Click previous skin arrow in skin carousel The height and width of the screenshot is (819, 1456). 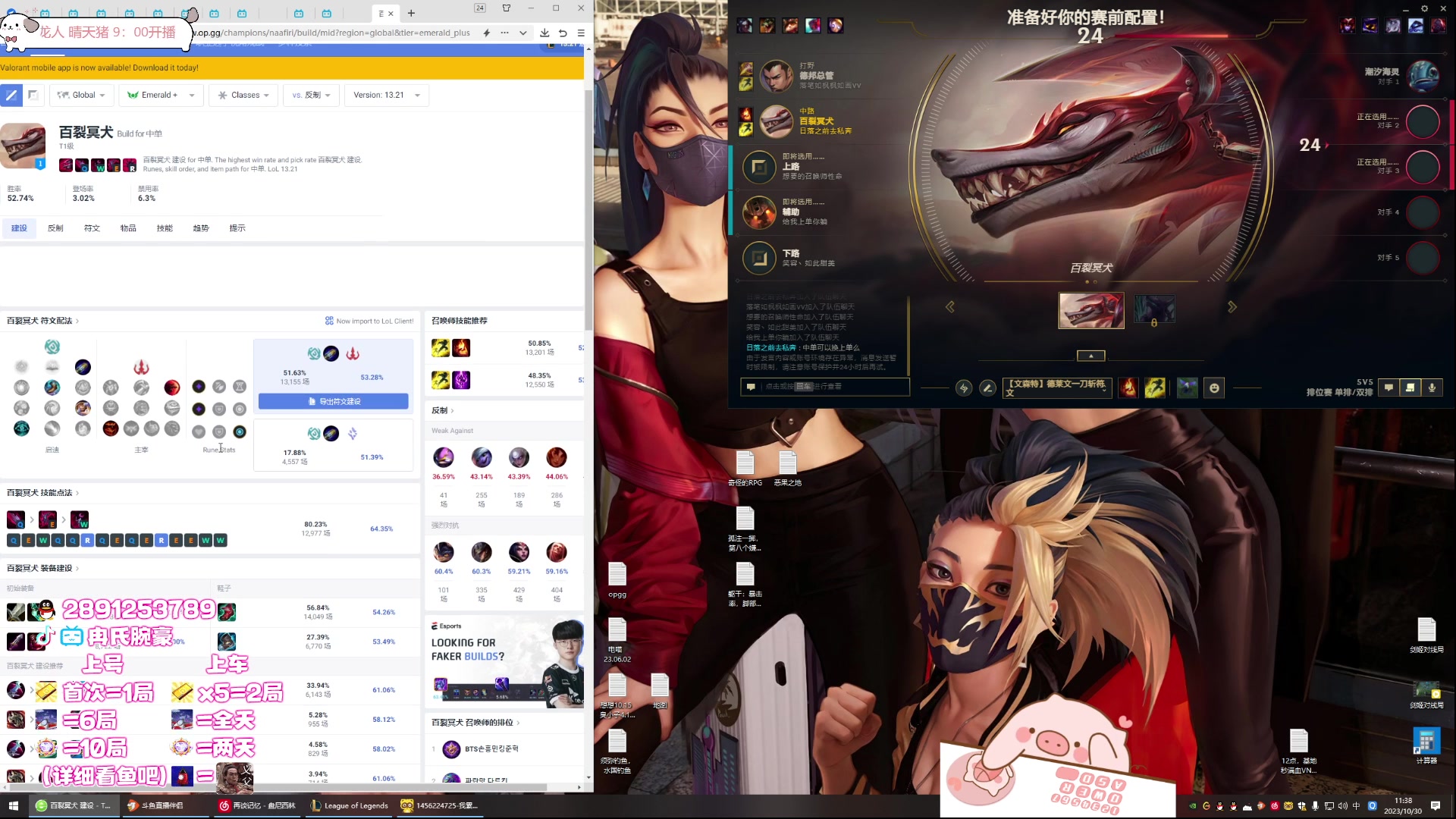coord(949,307)
